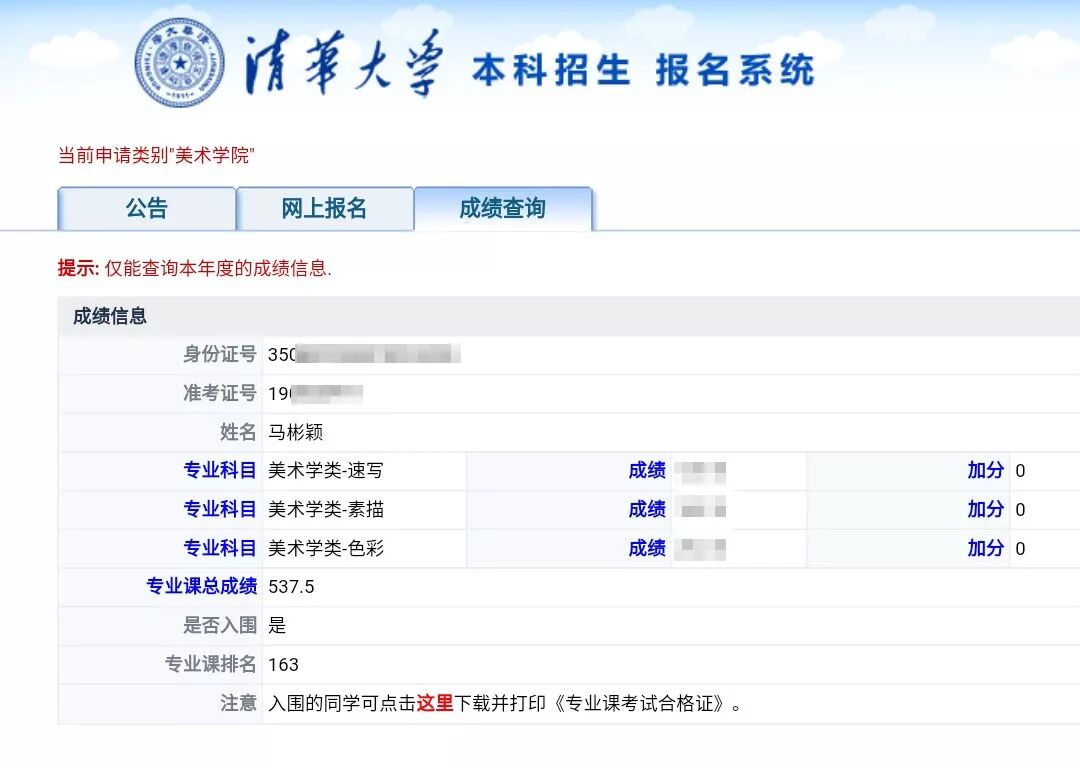Viewport: 1080px width, 768px height.
Task: Click the red 这里 download link
Action: click(435, 703)
